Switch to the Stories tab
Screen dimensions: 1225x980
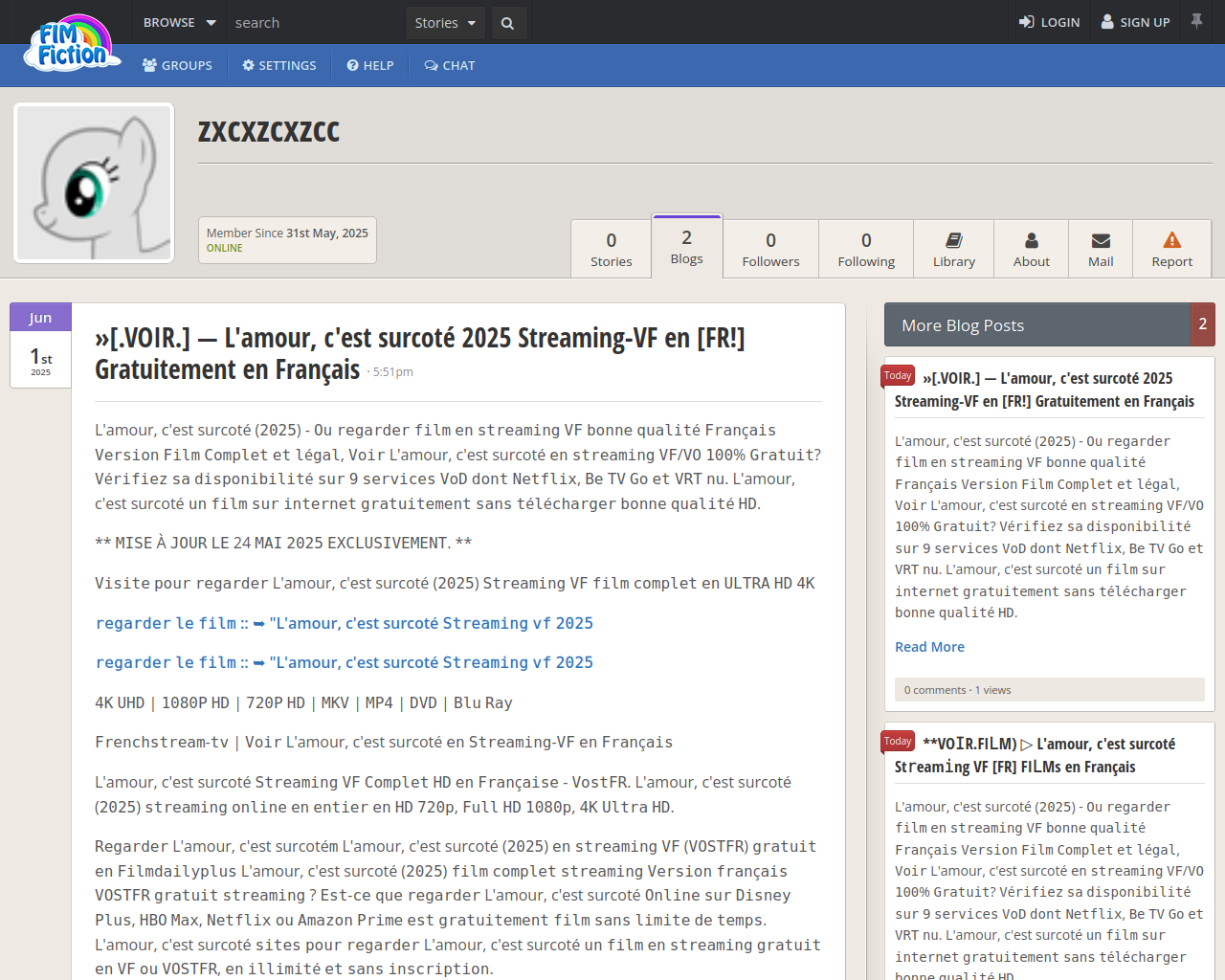(x=612, y=249)
